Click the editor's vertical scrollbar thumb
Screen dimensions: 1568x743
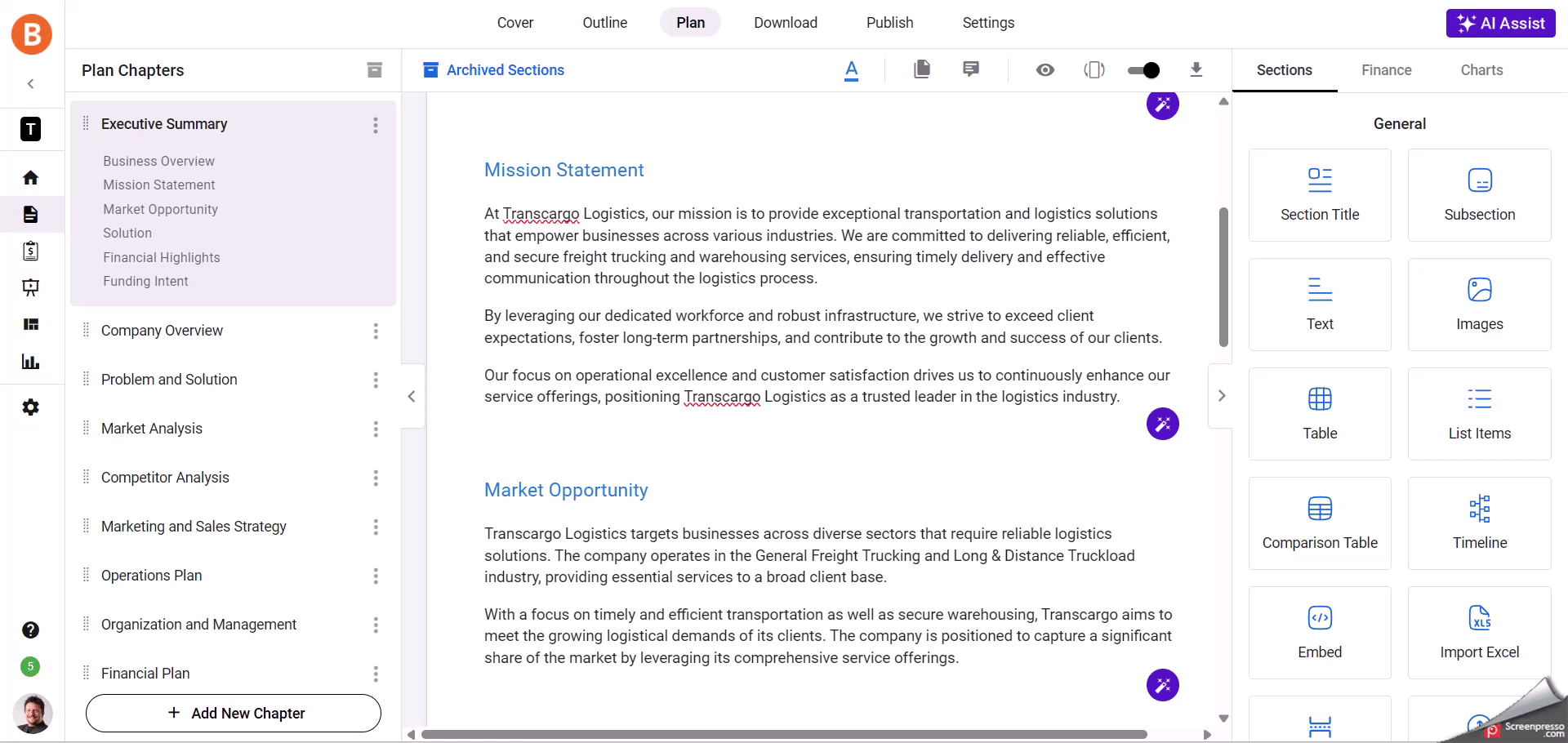pyautogui.click(x=1223, y=278)
